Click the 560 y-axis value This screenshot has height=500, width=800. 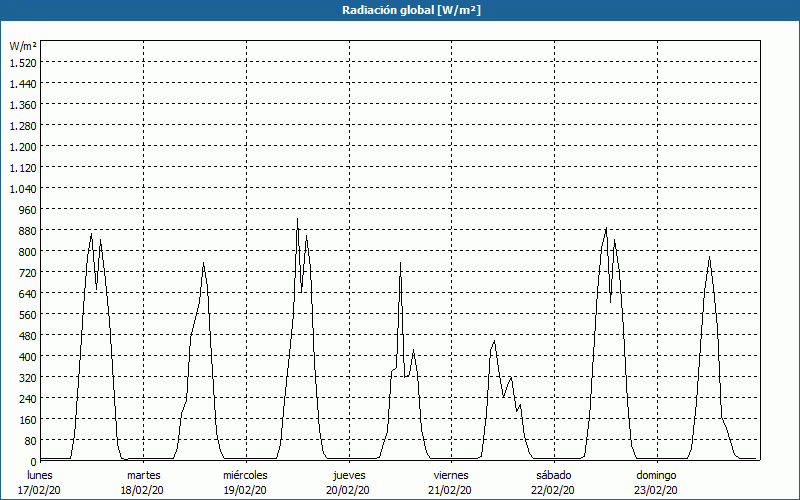pos(28,315)
